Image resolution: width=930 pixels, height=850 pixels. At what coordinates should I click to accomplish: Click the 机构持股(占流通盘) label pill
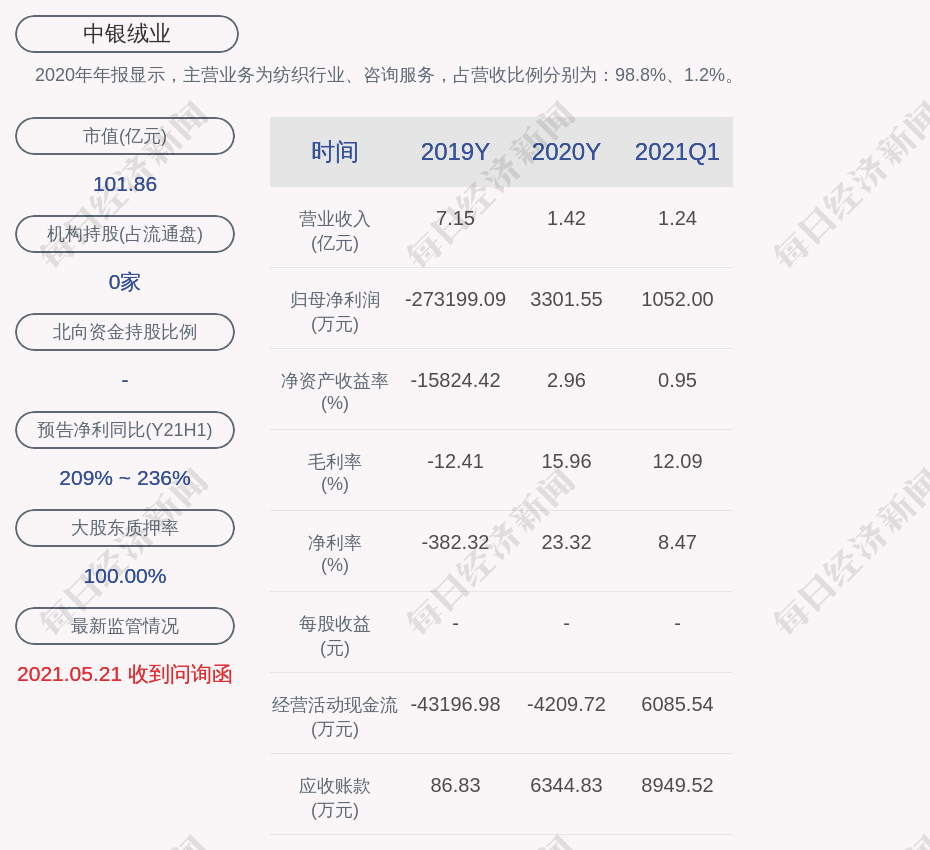pyautogui.click(x=125, y=234)
